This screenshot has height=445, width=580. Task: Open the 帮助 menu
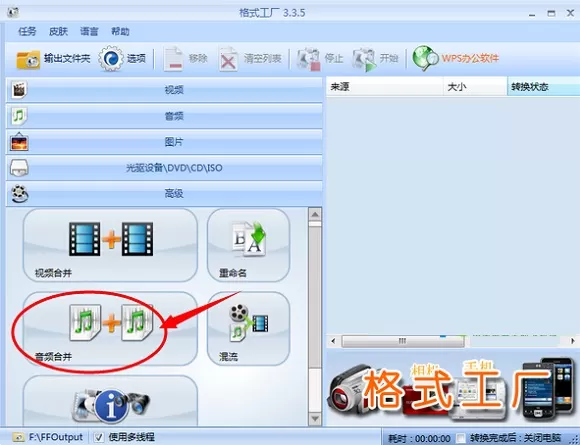pos(120,31)
